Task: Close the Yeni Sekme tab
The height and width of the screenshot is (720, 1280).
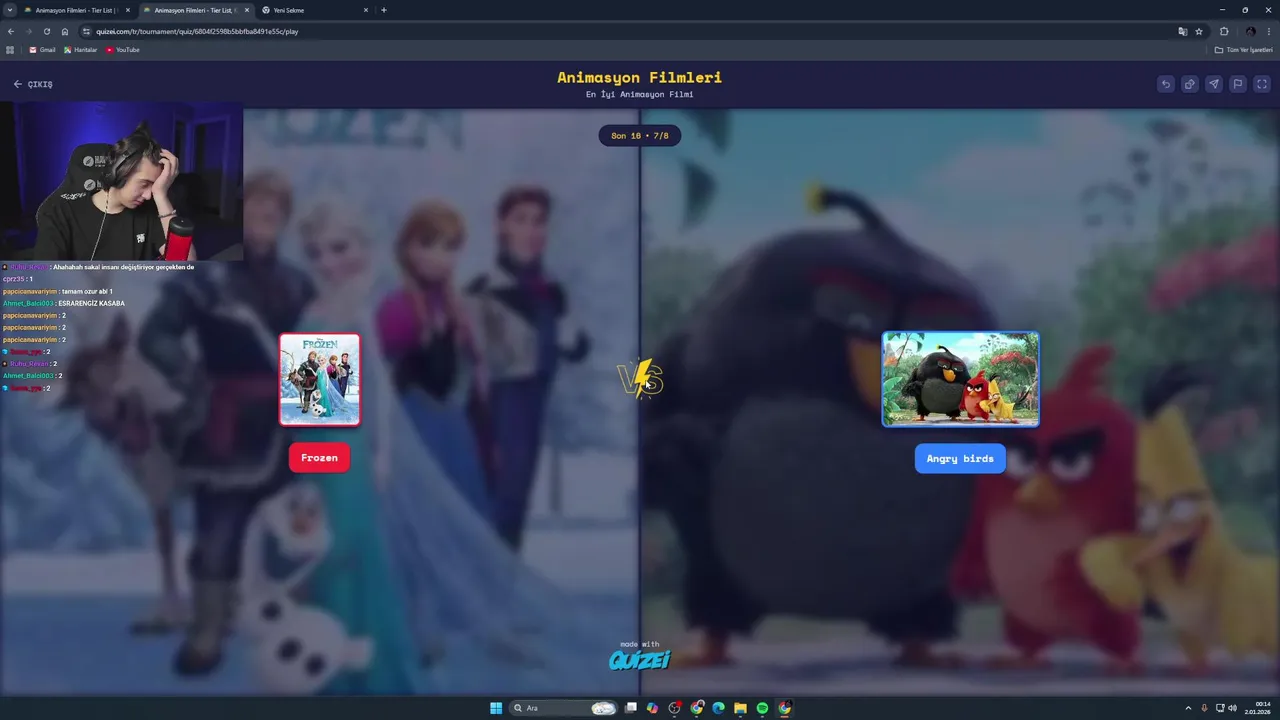Action: click(x=366, y=10)
